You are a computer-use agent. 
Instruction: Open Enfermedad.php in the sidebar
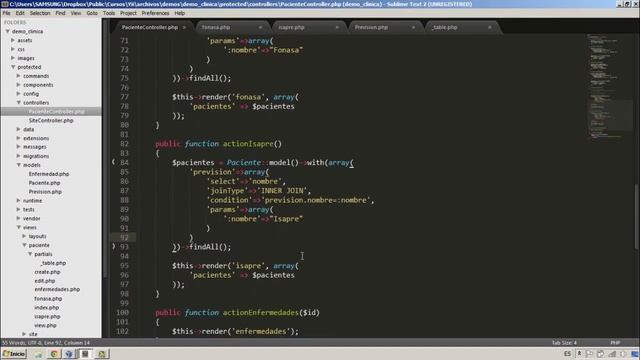pos(49,174)
